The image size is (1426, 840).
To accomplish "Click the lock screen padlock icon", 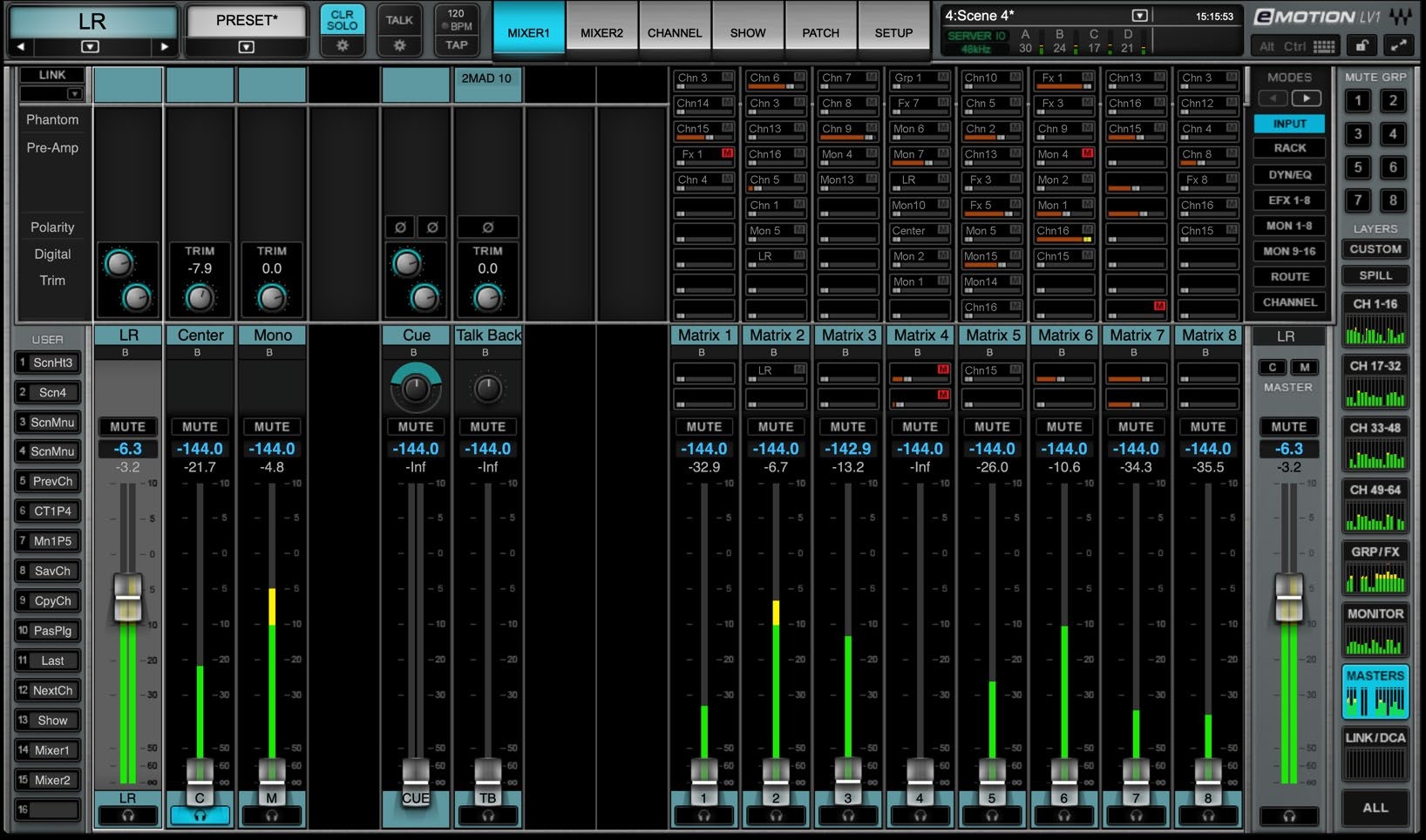I will tap(1361, 46).
